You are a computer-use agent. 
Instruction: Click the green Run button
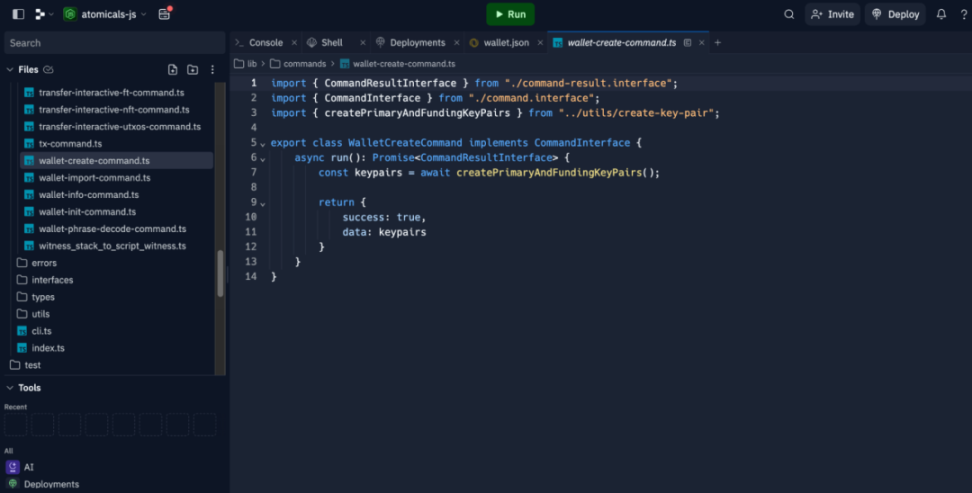(510, 14)
